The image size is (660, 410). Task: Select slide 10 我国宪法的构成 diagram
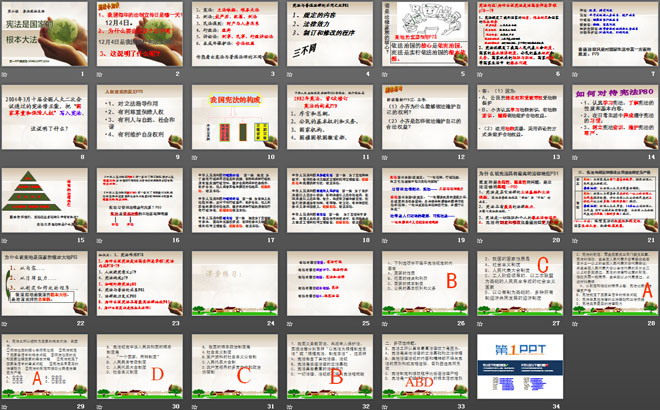[235, 117]
